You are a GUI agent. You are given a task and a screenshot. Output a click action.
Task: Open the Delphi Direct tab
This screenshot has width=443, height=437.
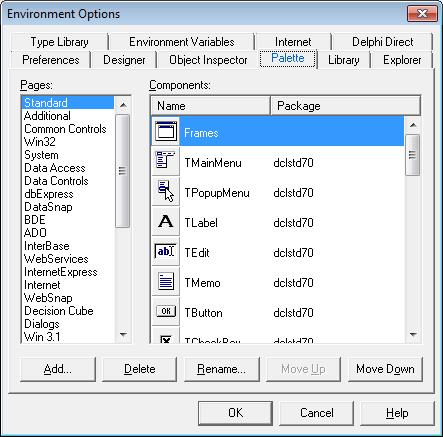382,42
